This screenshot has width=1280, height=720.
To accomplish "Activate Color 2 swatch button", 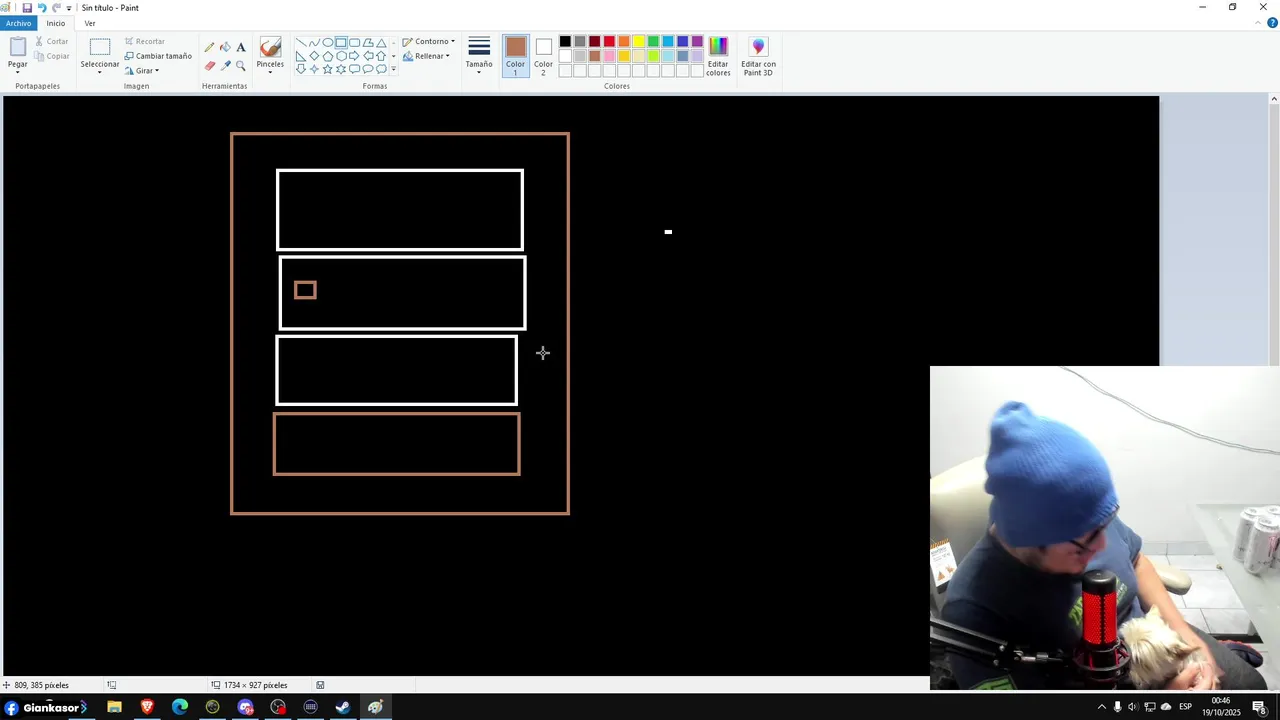I will pyautogui.click(x=543, y=56).
